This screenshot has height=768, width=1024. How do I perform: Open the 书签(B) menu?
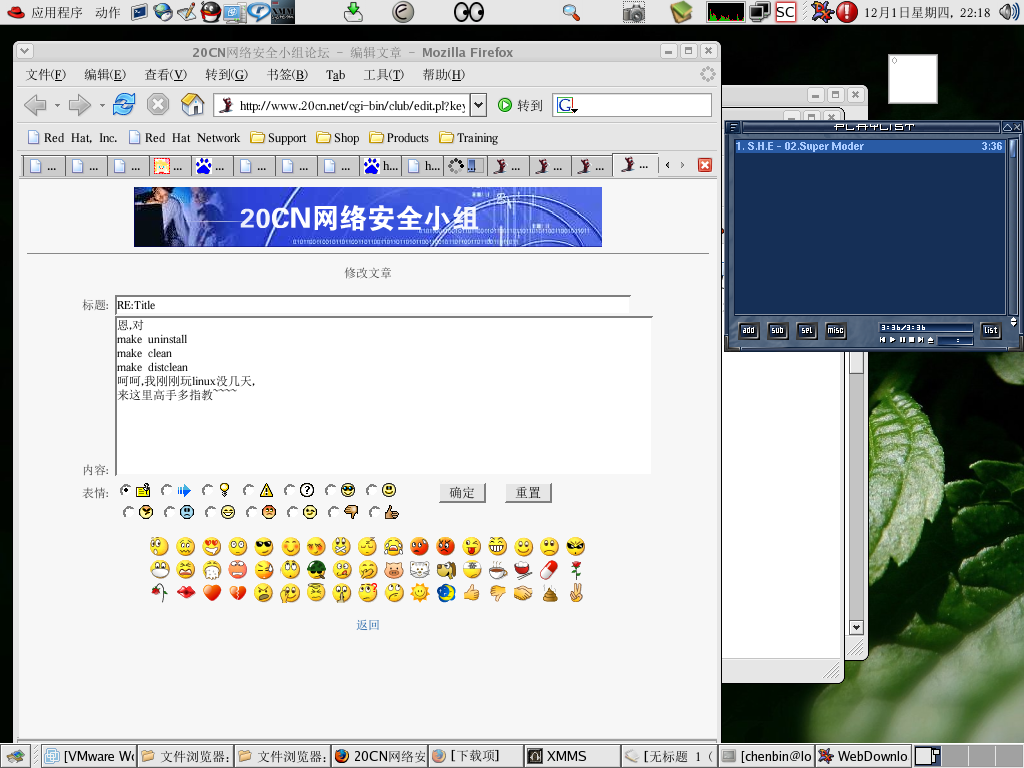(x=287, y=75)
